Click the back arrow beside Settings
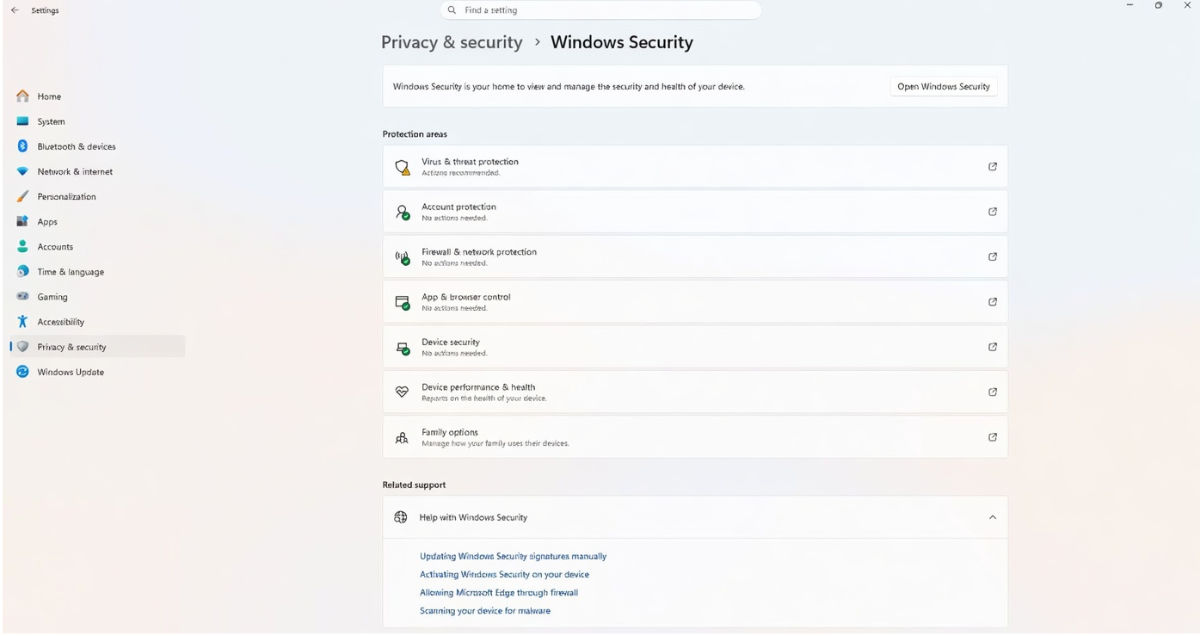The width and height of the screenshot is (1200, 636). pos(14,10)
